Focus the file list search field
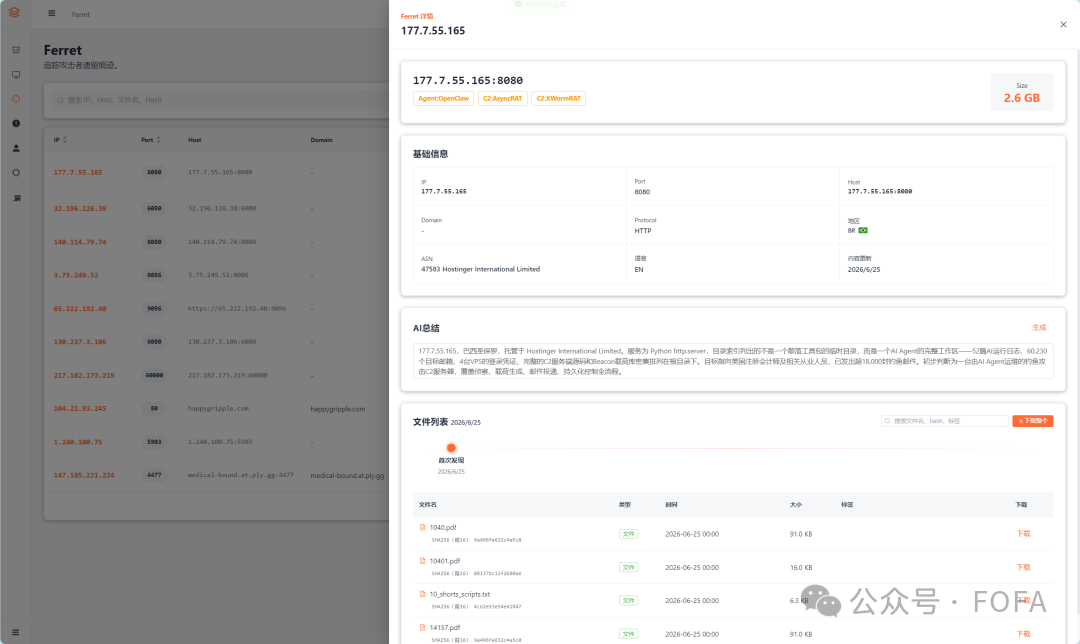Screen dimensions: 1080x644 click(x=945, y=421)
